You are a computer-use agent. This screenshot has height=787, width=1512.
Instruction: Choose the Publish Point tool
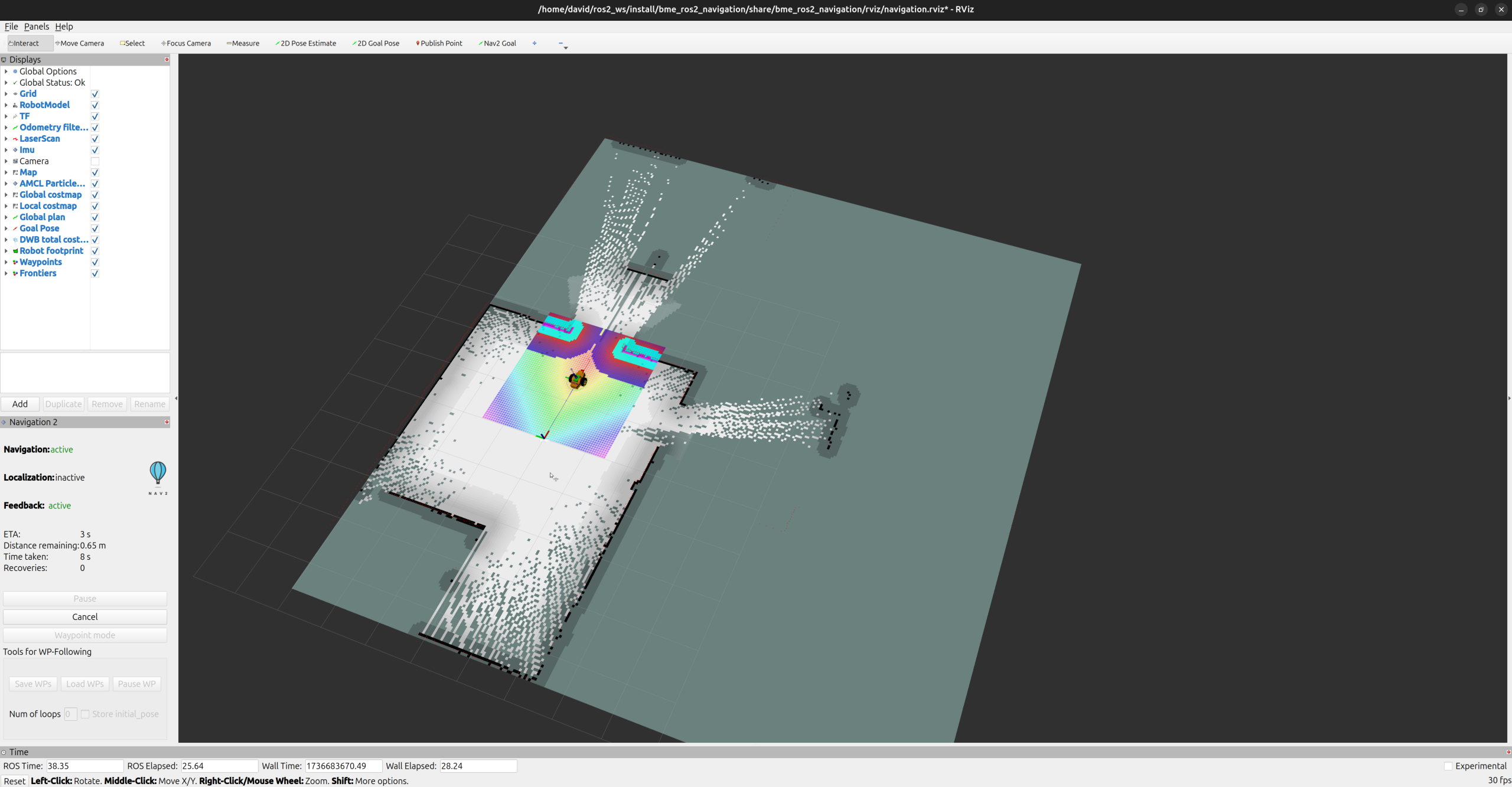pos(439,43)
